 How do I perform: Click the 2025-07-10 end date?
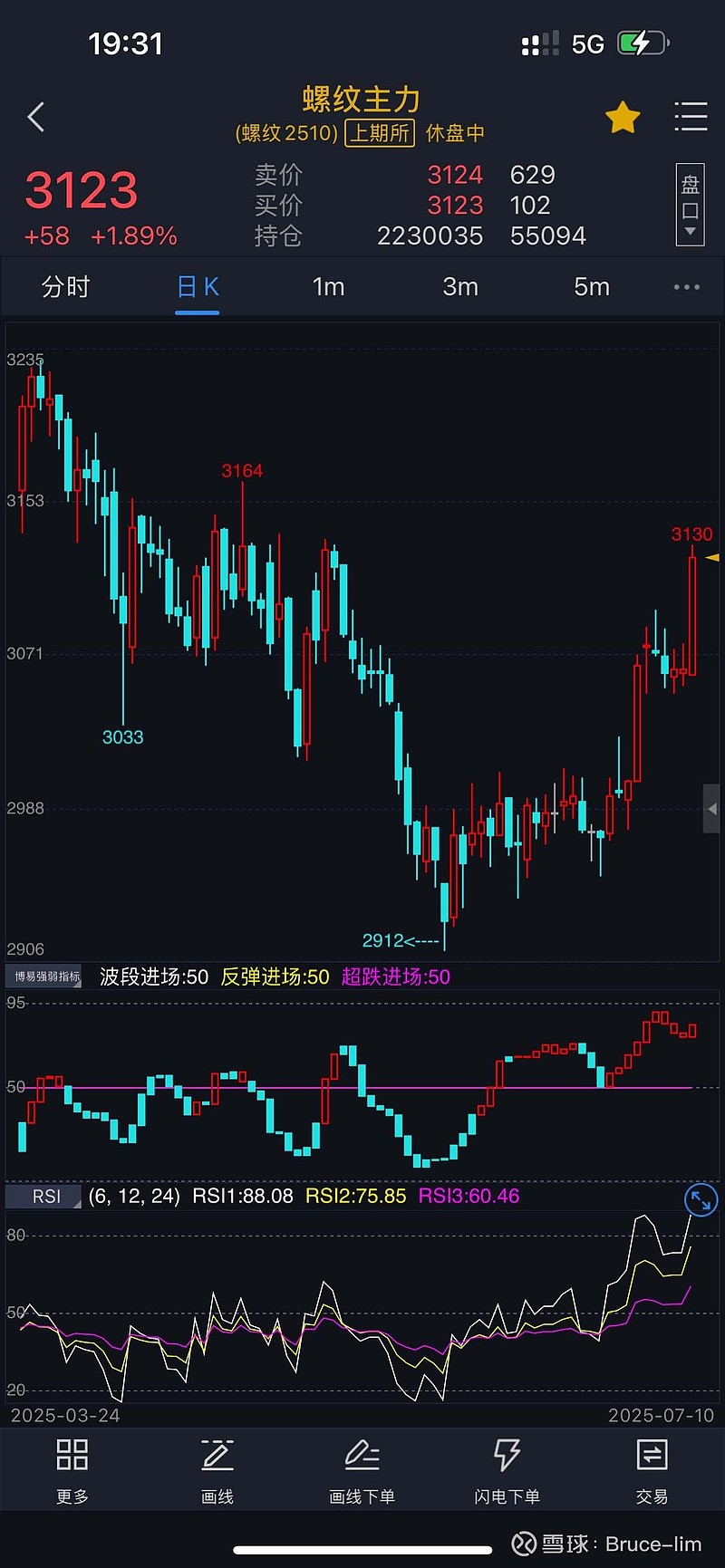(661, 1415)
